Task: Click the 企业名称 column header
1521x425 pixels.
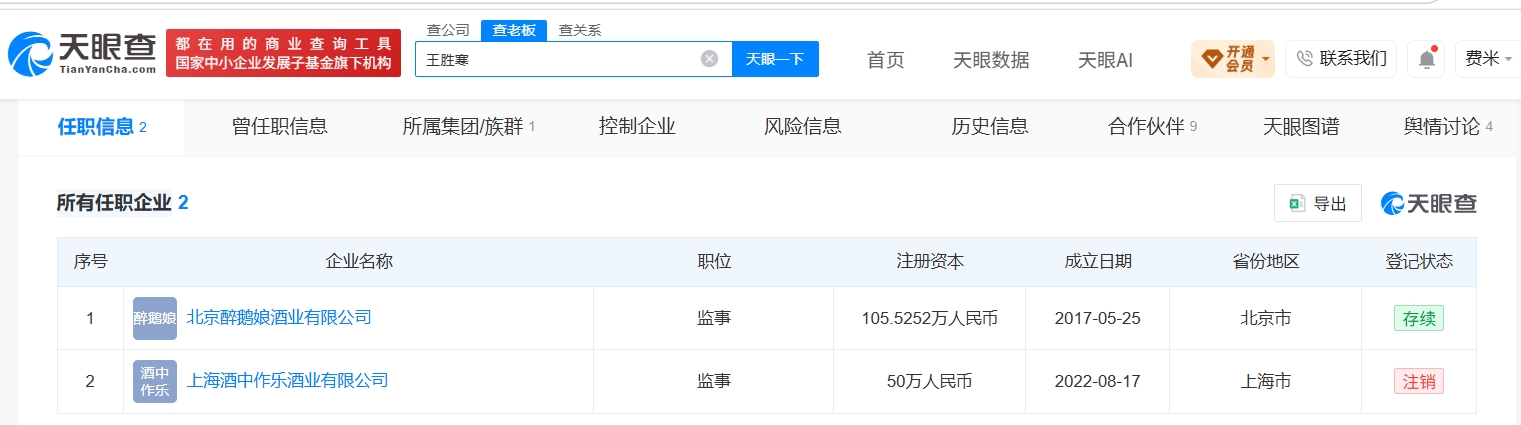Action: (359, 262)
